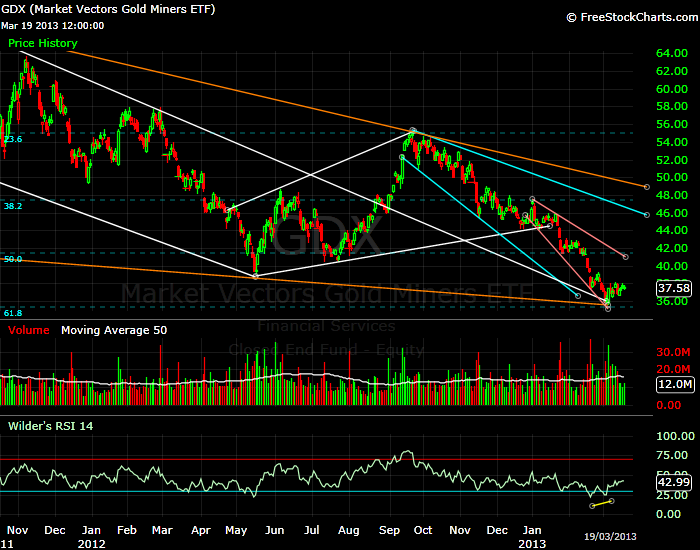Screen dimensions: 700x550
Task: Select the 61.8 Fibonacci level label
Action: [13, 313]
